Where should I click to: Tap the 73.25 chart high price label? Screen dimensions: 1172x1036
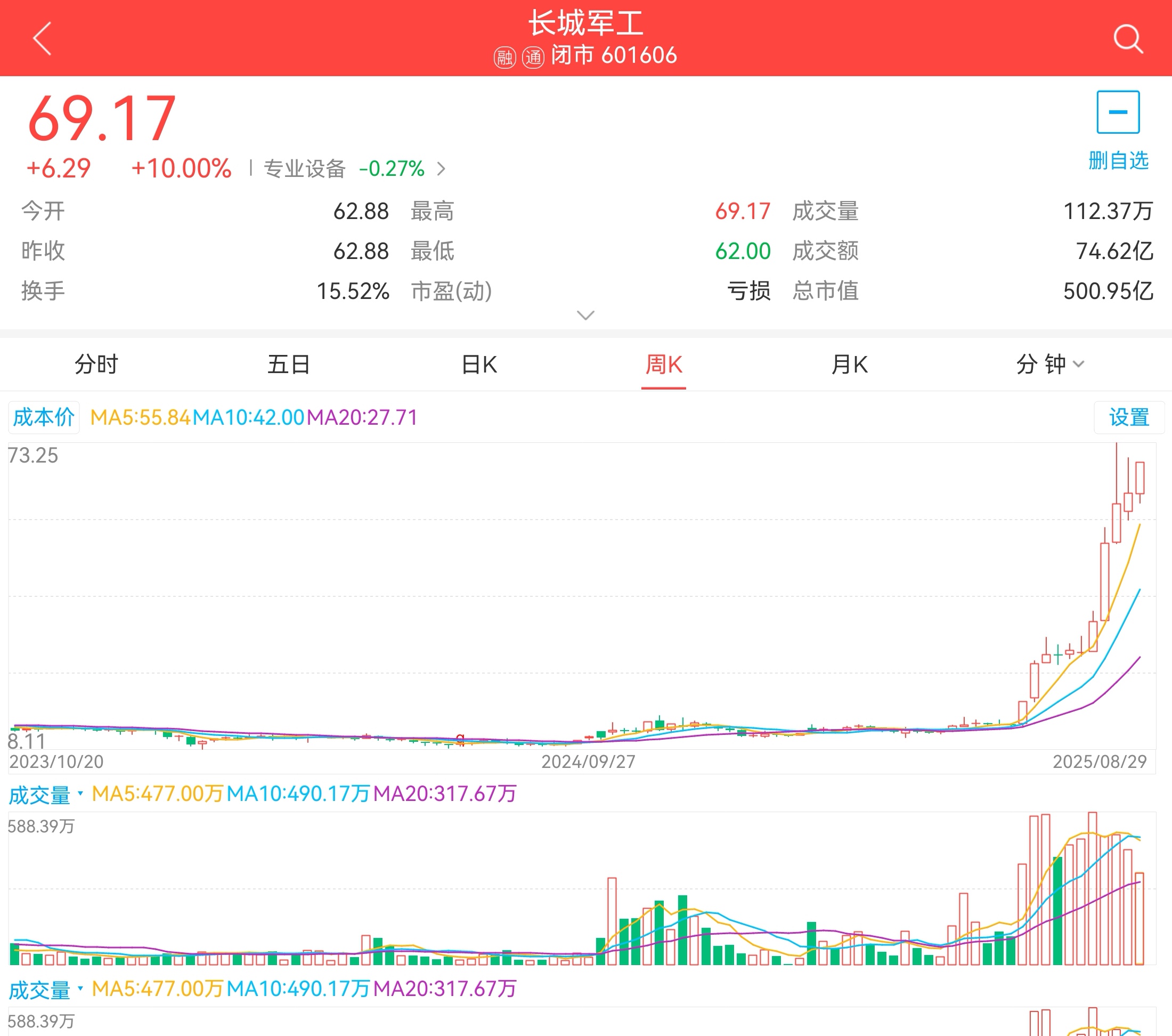click(x=33, y=456)
